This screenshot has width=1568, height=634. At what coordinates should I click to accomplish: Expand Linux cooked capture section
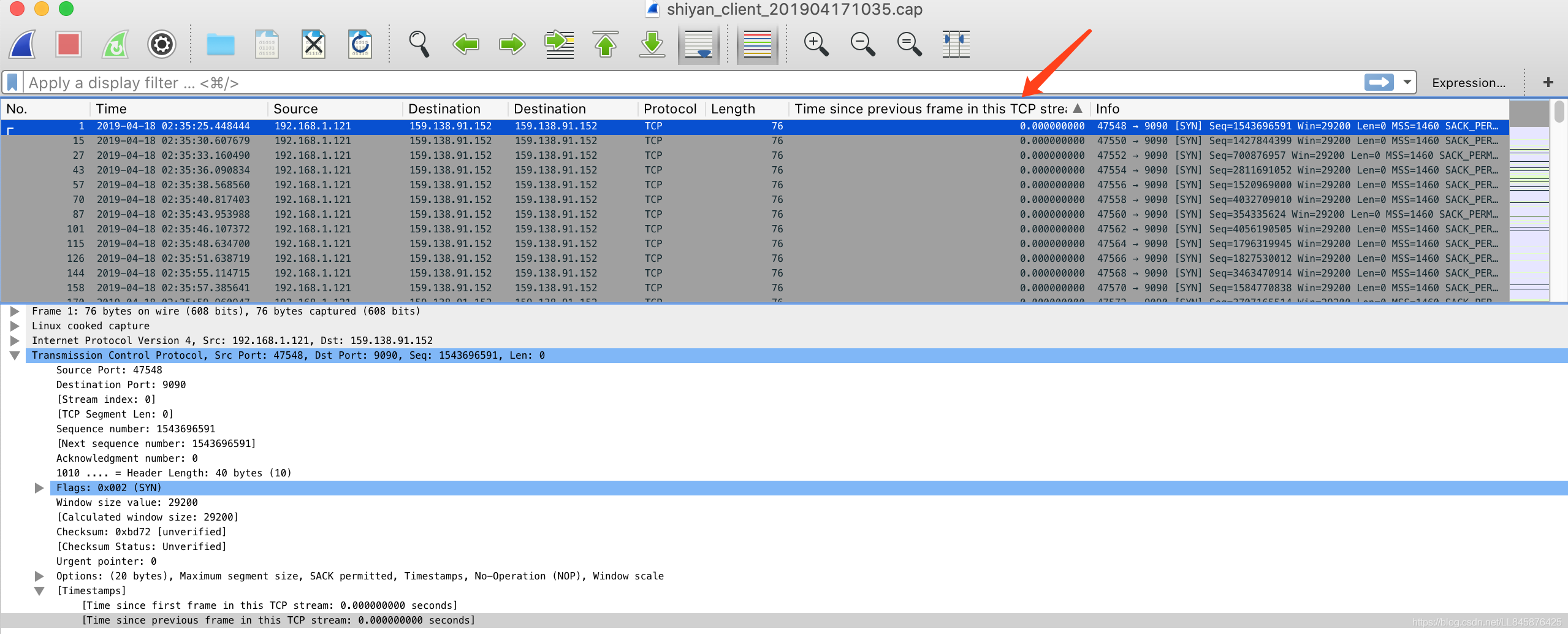[15, 326]
